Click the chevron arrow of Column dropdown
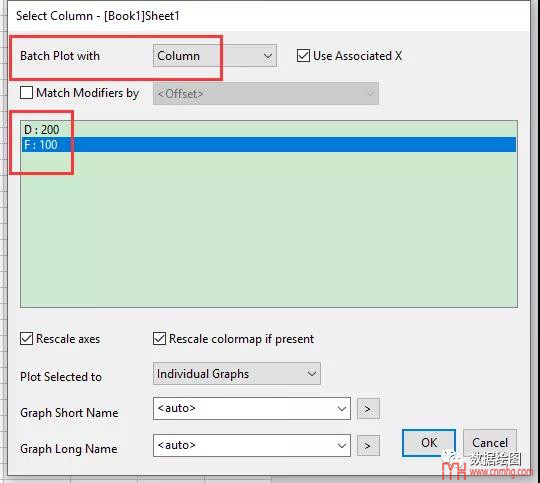Viewport: 540px width, 483px height. (268, 55)
